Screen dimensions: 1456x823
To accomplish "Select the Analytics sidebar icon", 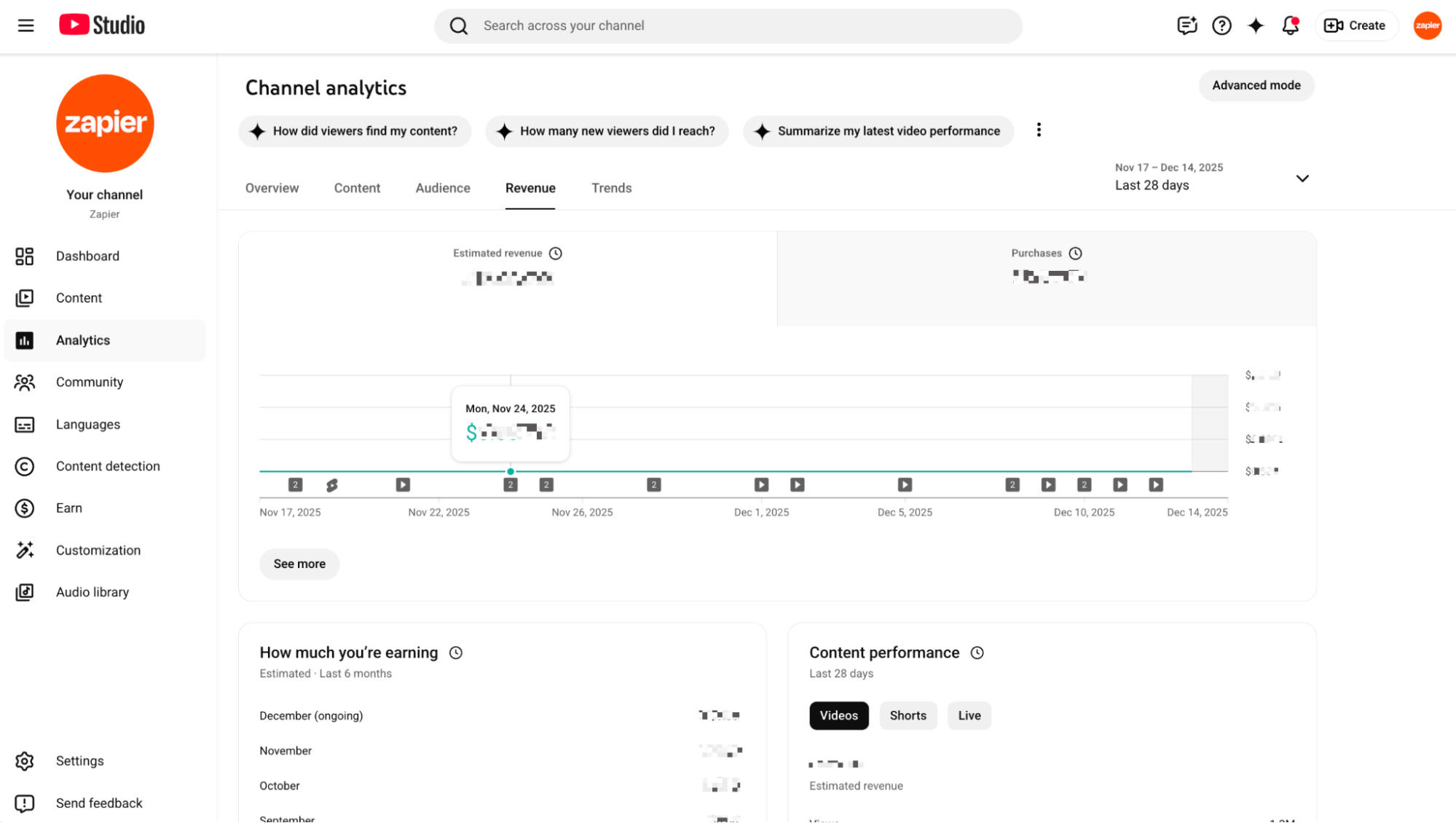I will [25, 340].
